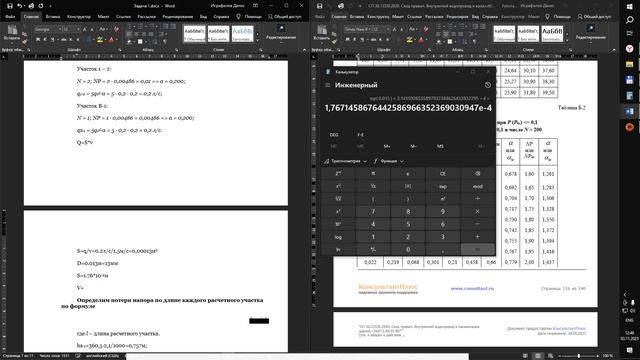This screenshot has width=640, height=360.
Task: Click Помощник search field in left Word
Action: coord(249,17)
